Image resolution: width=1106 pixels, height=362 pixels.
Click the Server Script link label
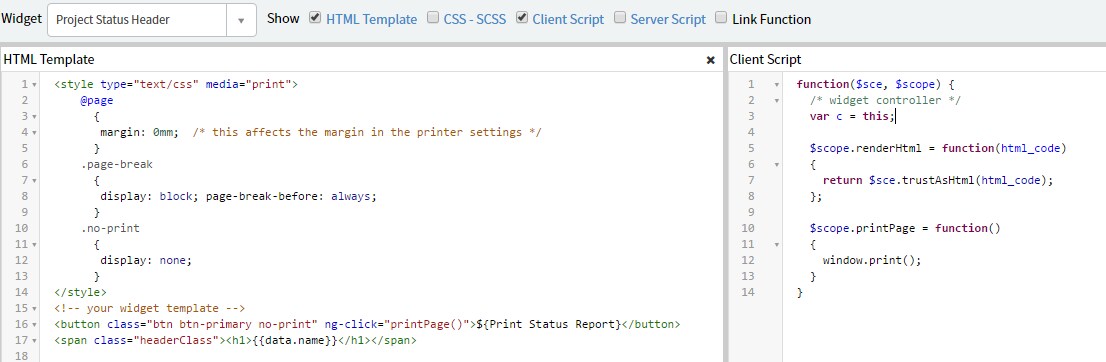pyautogui.click(x=668, y=20)
